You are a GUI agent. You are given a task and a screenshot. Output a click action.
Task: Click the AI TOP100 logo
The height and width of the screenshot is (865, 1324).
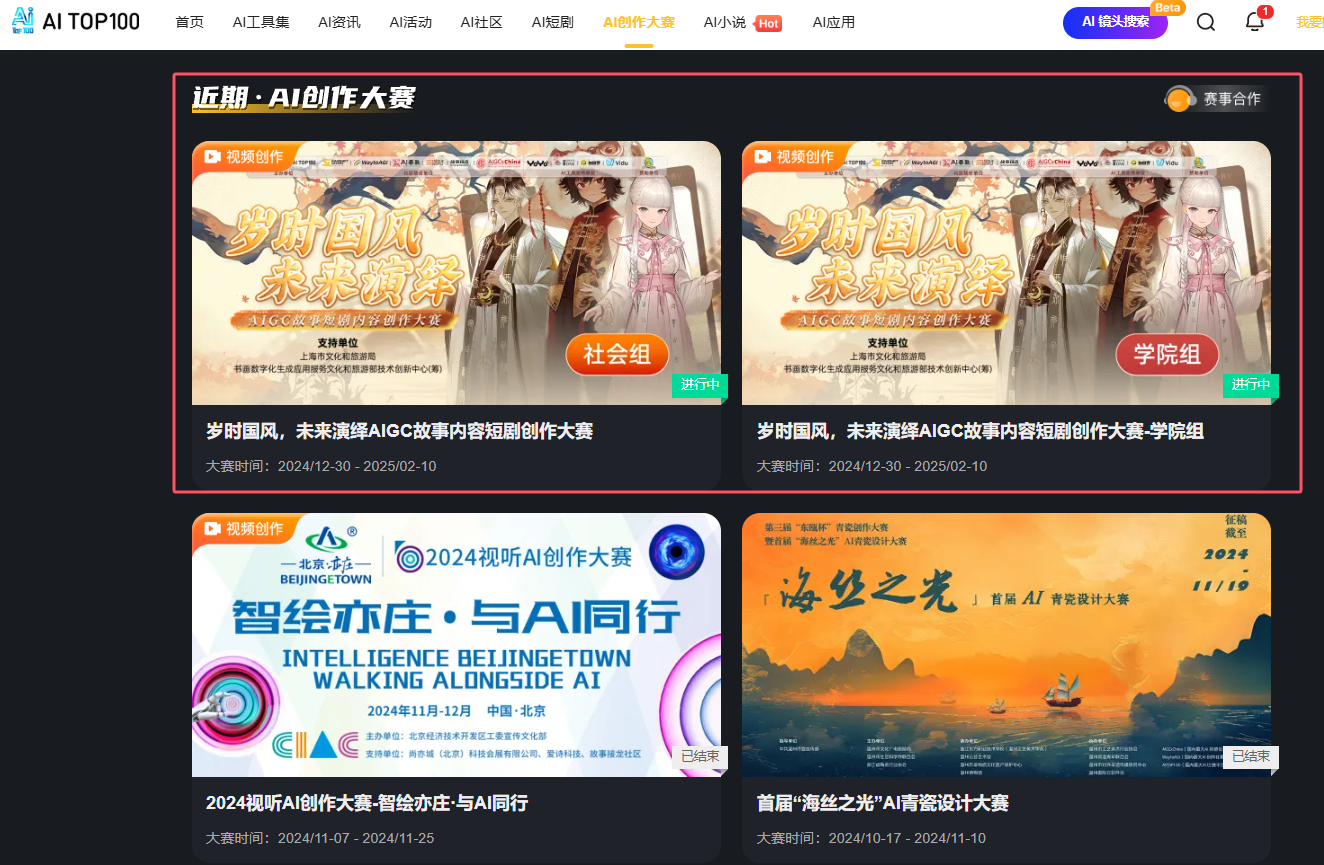(x=76, y=21)
